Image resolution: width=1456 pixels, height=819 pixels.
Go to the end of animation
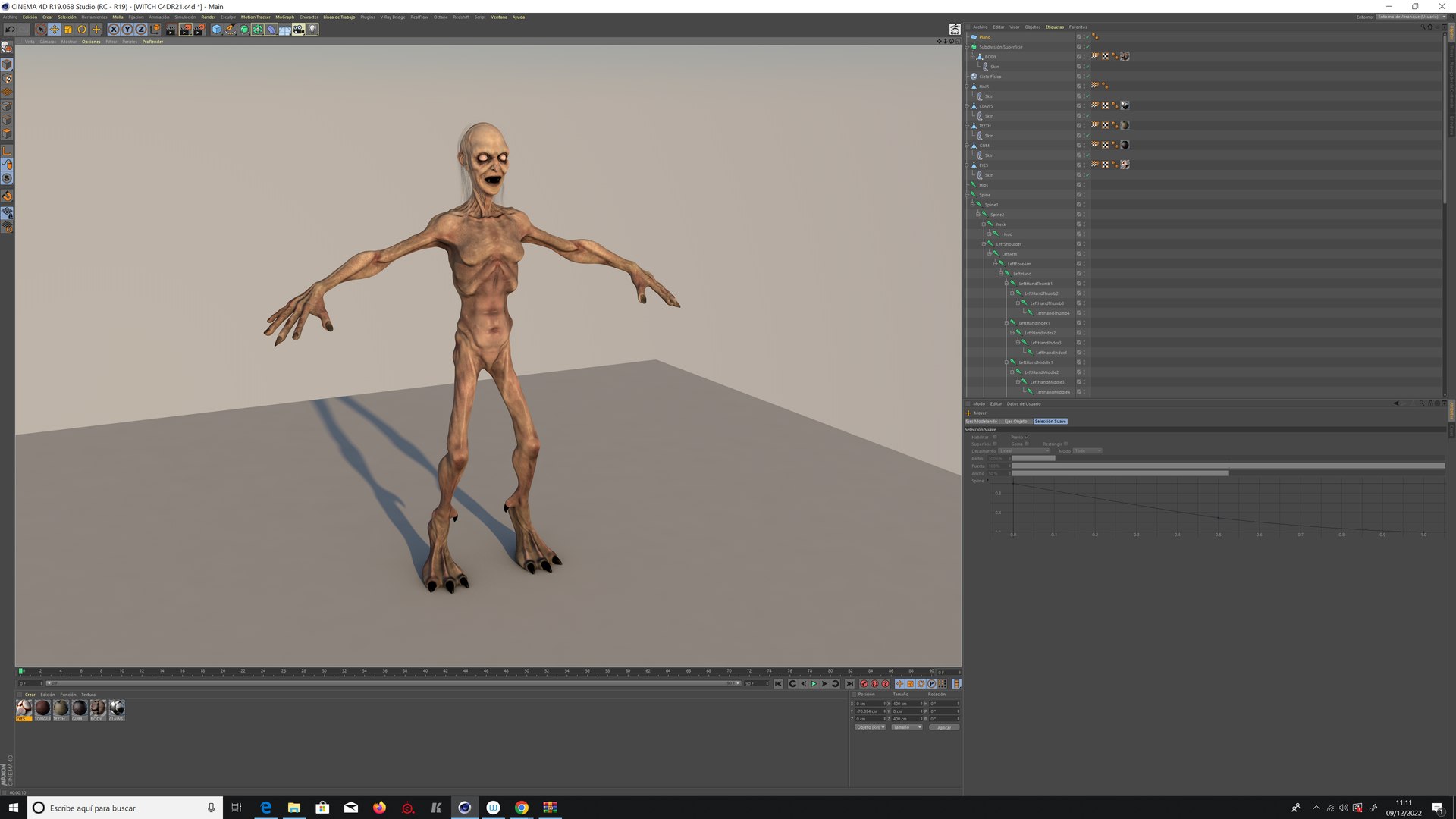(x=850, y=684)
